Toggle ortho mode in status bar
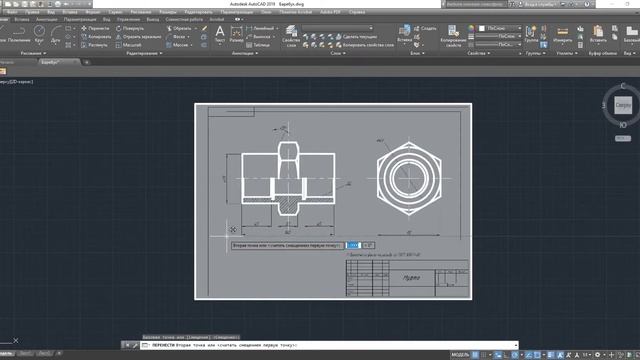640x360 pixels. [x=506, y=355]
